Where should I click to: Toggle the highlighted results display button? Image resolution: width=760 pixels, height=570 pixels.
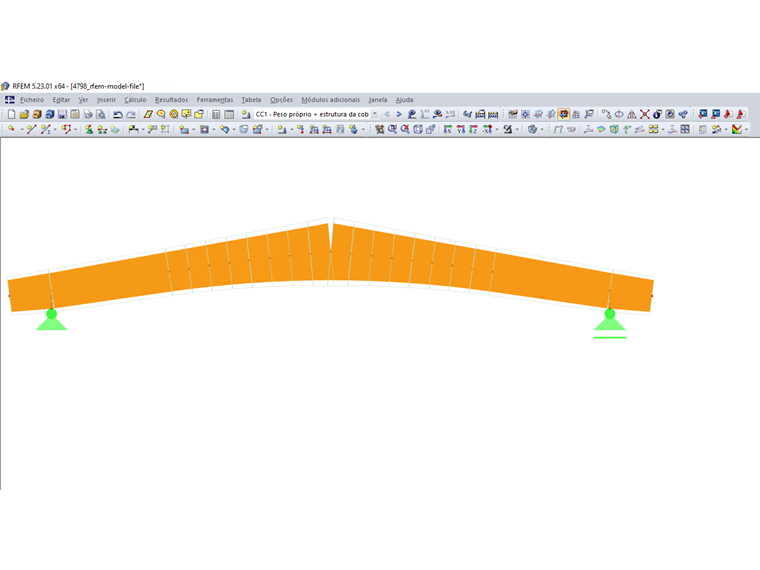[x=563, y=114]
